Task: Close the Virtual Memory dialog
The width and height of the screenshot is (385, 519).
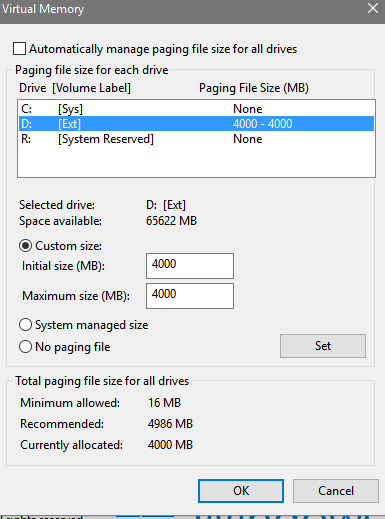Action: coord(373,8)
